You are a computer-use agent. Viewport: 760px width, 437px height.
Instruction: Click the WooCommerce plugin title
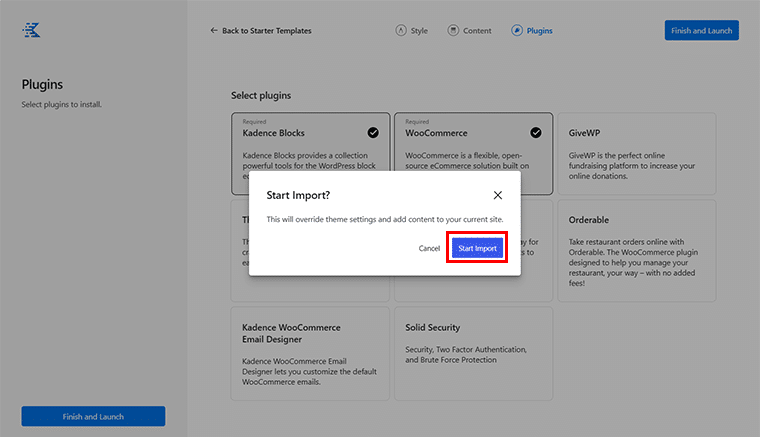[436, 133]
